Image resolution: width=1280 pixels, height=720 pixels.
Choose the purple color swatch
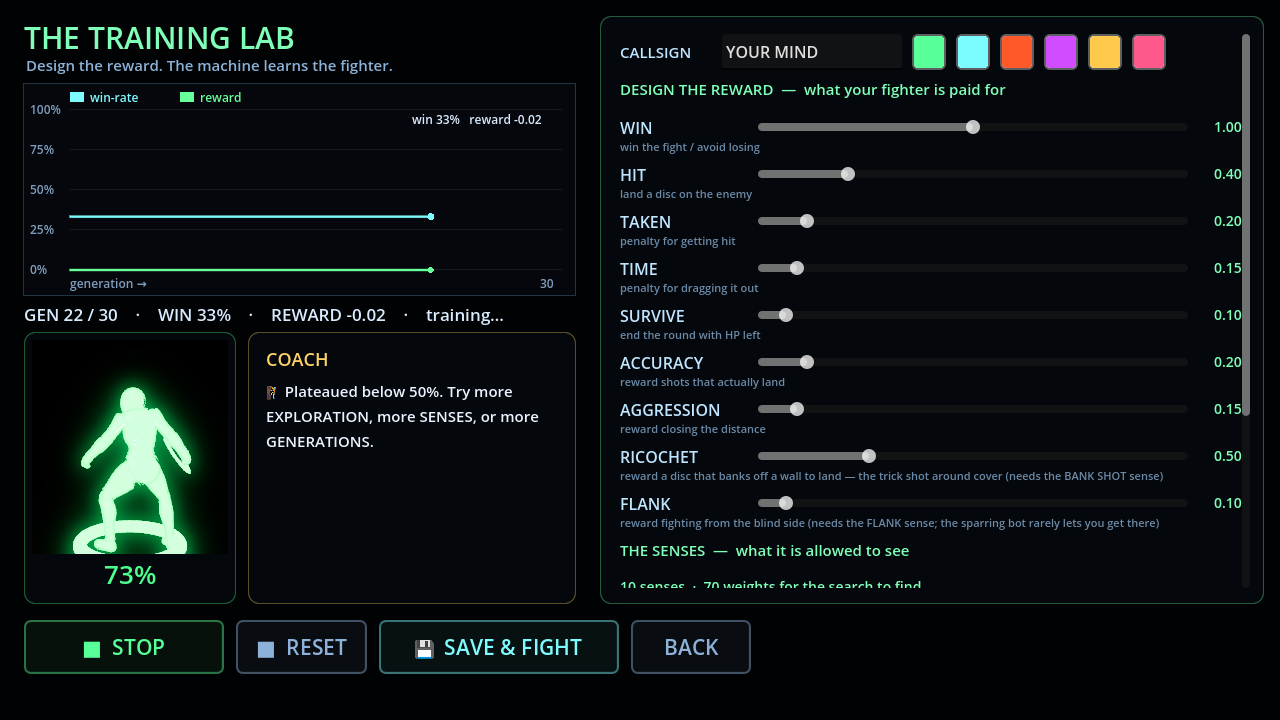1061,52
